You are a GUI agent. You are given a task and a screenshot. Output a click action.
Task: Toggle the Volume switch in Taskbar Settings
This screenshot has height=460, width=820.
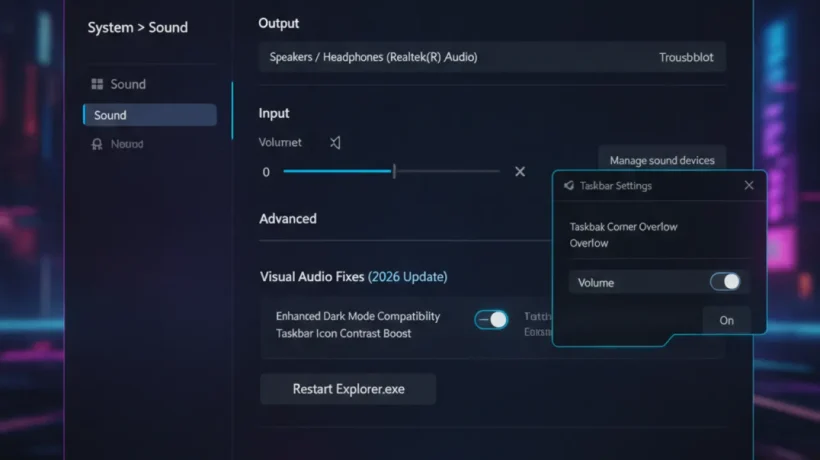pyautogui.click(x=725, y=282)
